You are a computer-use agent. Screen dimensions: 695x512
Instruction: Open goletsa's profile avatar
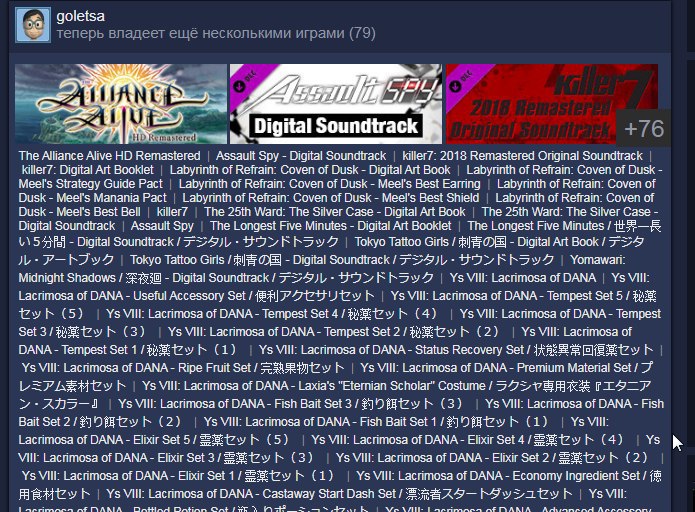click(x=33, y=25)
